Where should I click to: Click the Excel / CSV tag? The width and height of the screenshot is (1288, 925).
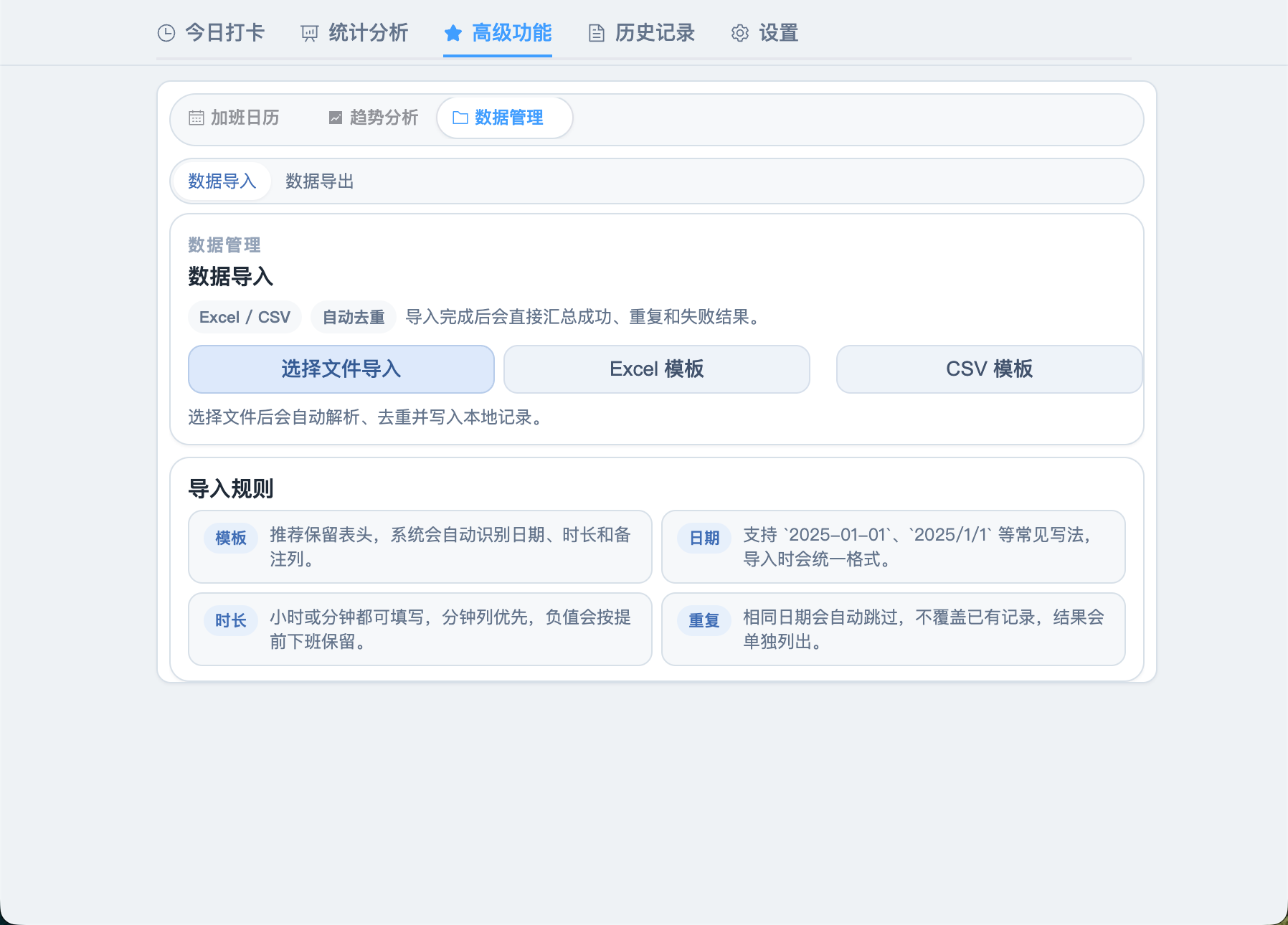245,317
